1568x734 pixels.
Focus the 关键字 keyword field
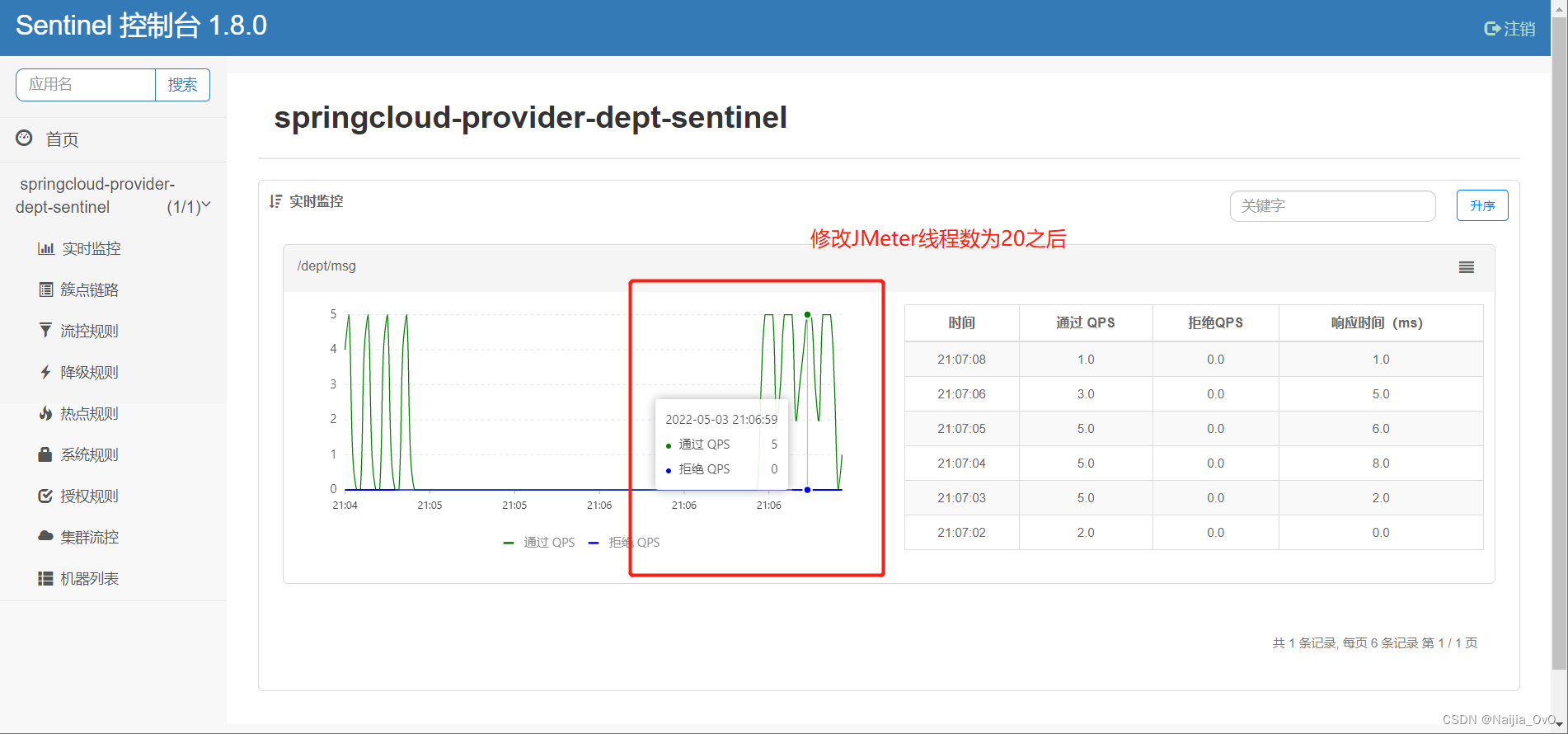point(1332,206)
